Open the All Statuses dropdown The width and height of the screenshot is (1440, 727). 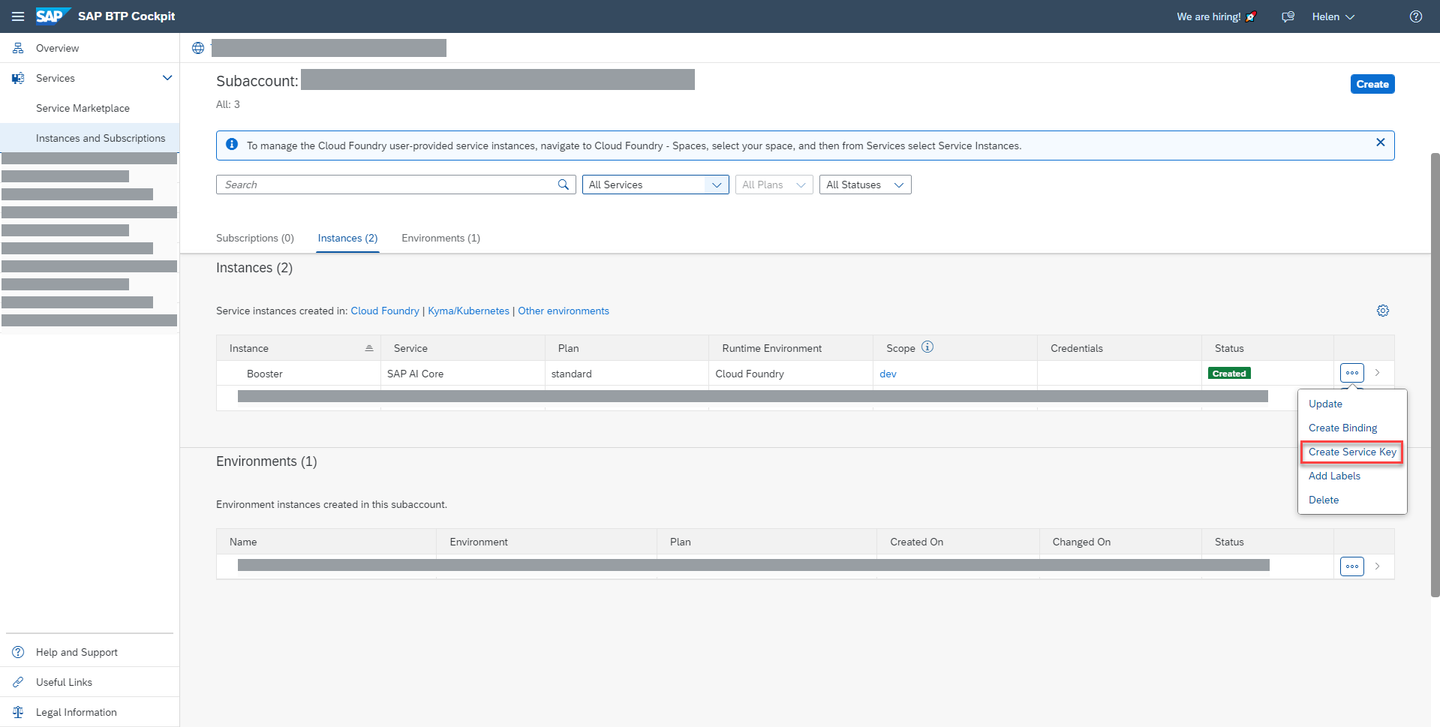click(865, 185)
